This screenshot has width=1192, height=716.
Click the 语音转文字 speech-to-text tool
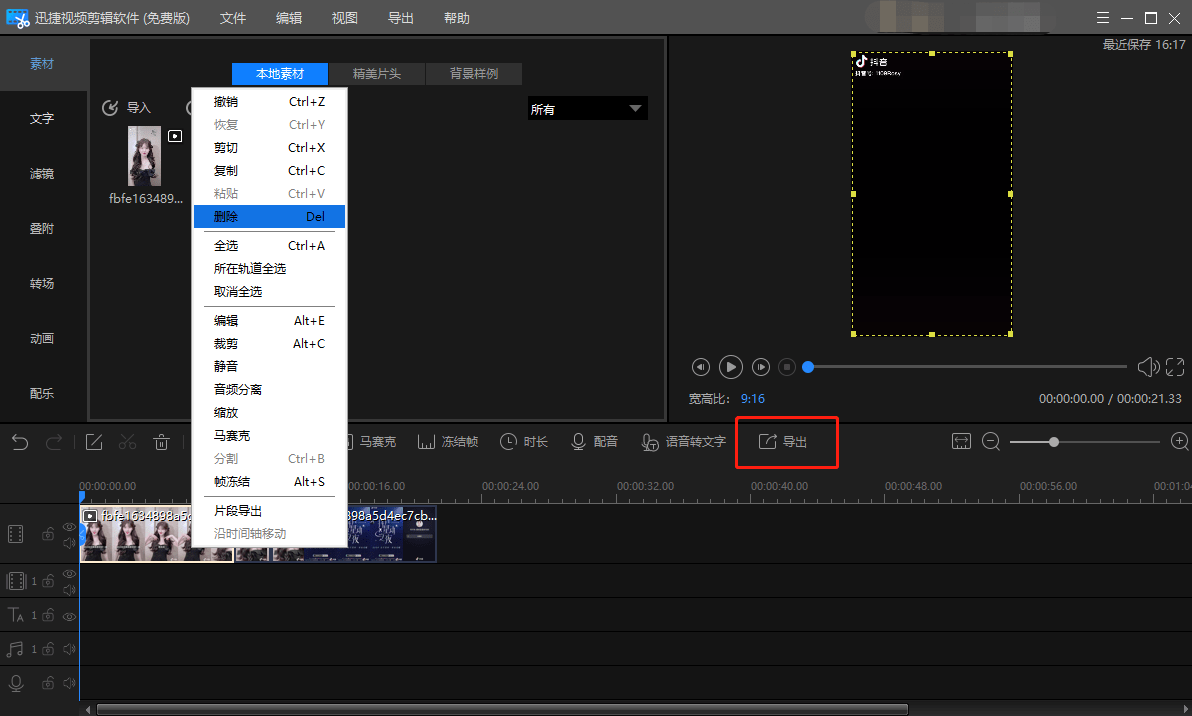[683, 442]
